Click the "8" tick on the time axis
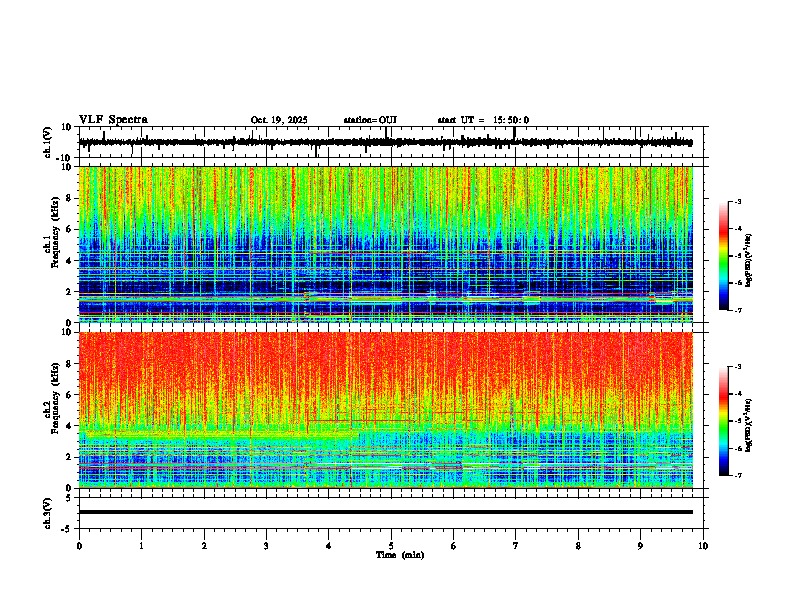The width and height of the screenshot is (792, 612). click(578, 546)
